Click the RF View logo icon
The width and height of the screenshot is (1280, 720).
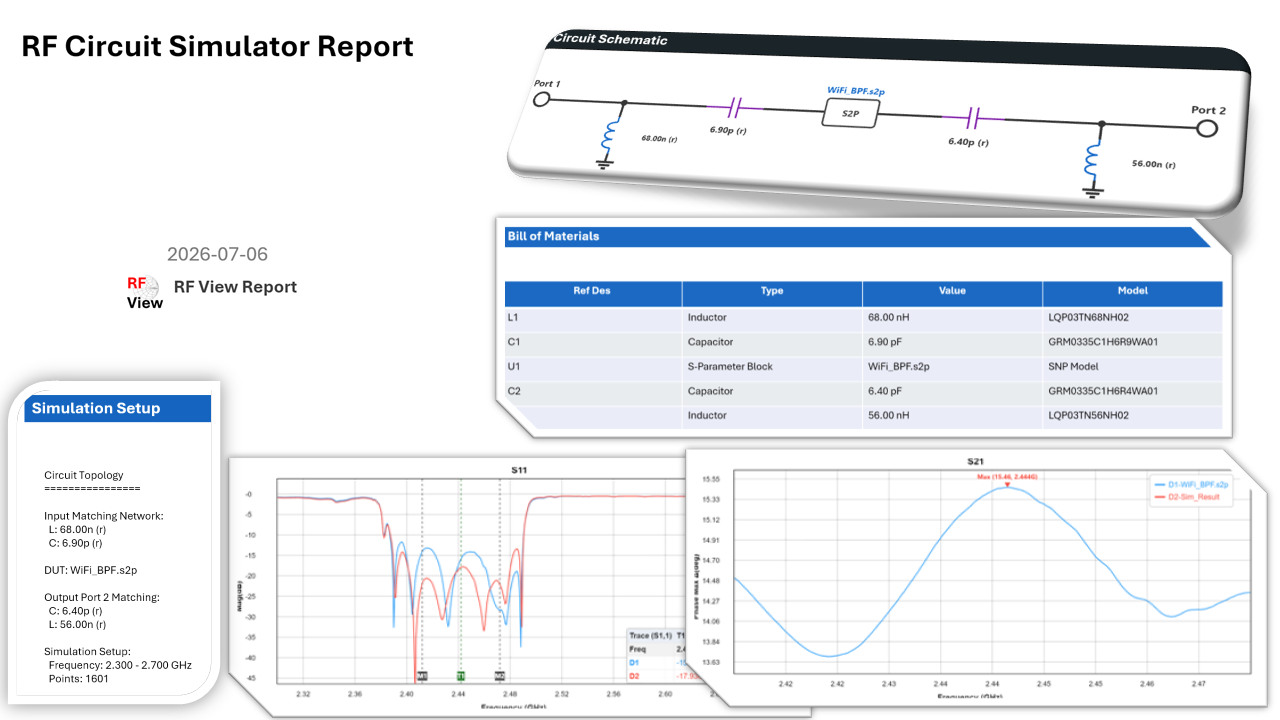(x=144, y=292)
